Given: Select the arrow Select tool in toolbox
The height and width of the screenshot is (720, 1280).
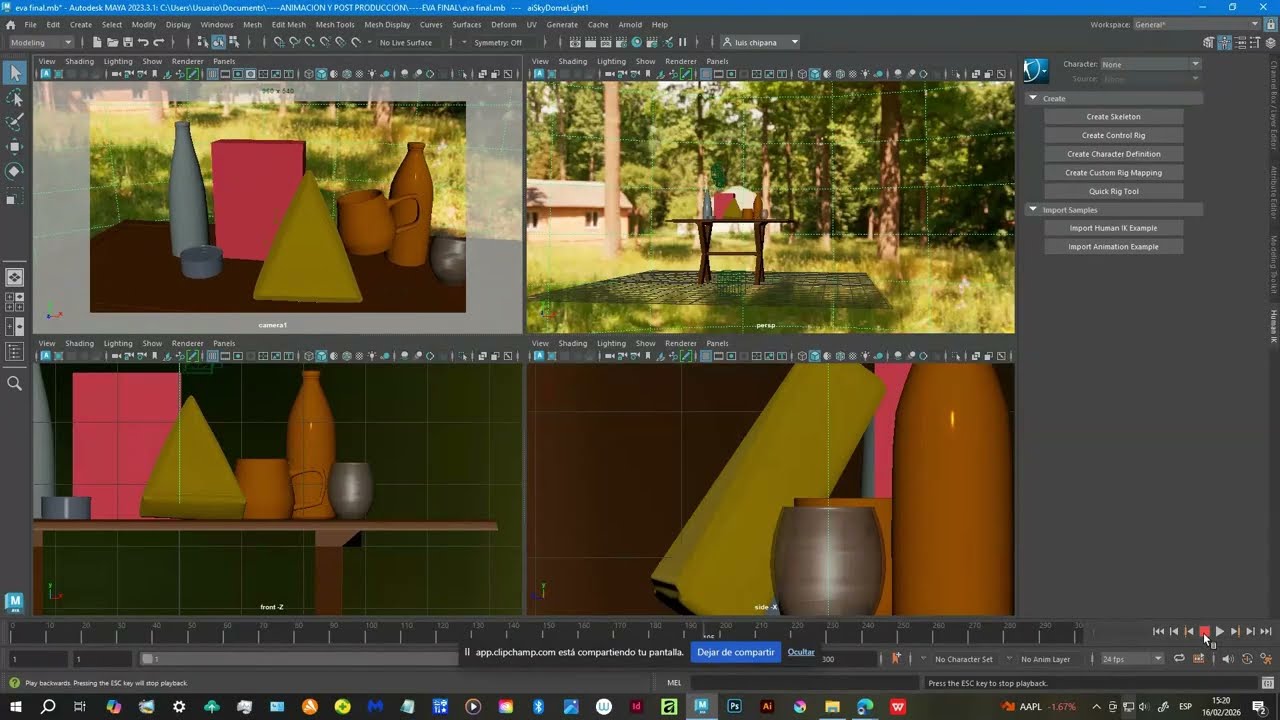Looking at the screenshot, I should pos(15,73).
